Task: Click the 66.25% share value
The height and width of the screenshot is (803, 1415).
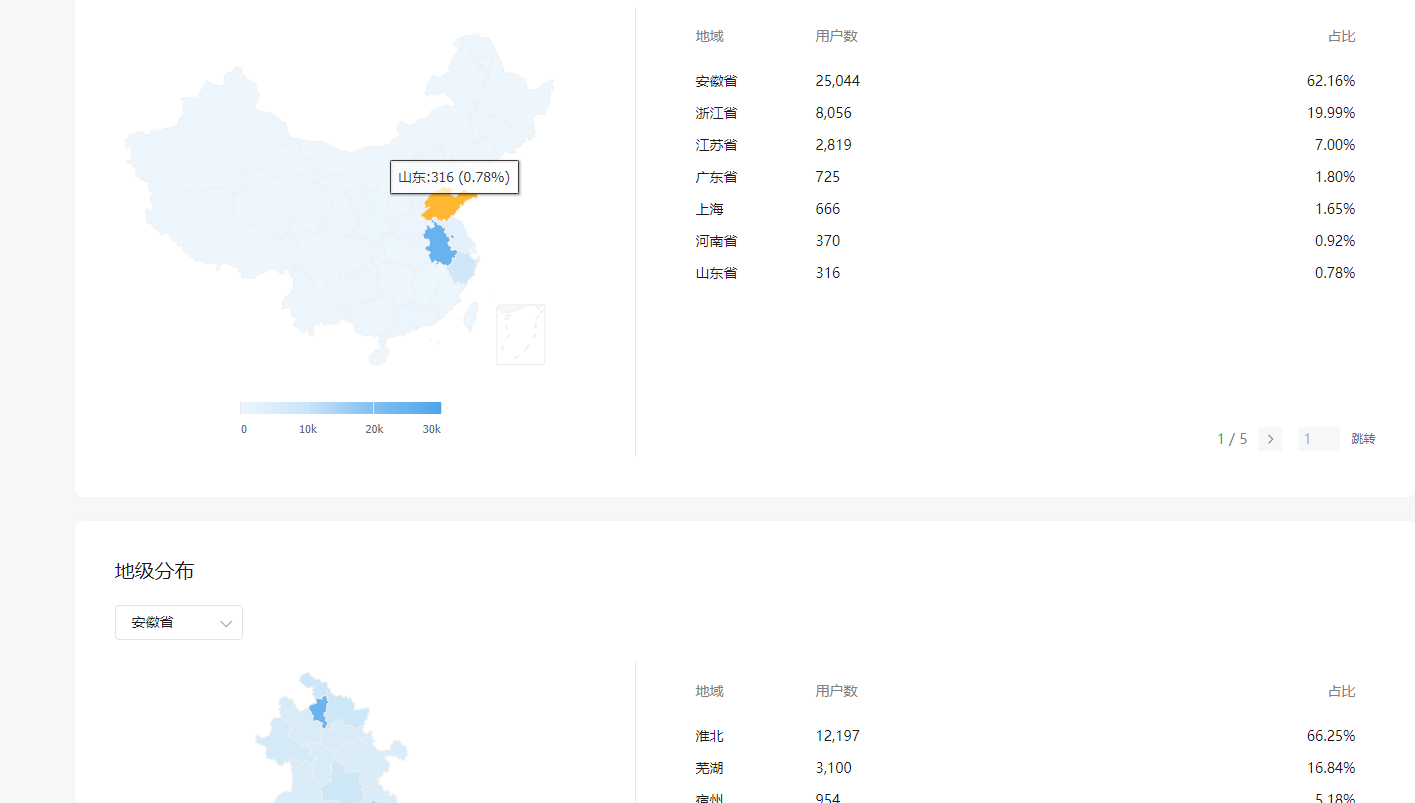Action: tap(1331, 736)
